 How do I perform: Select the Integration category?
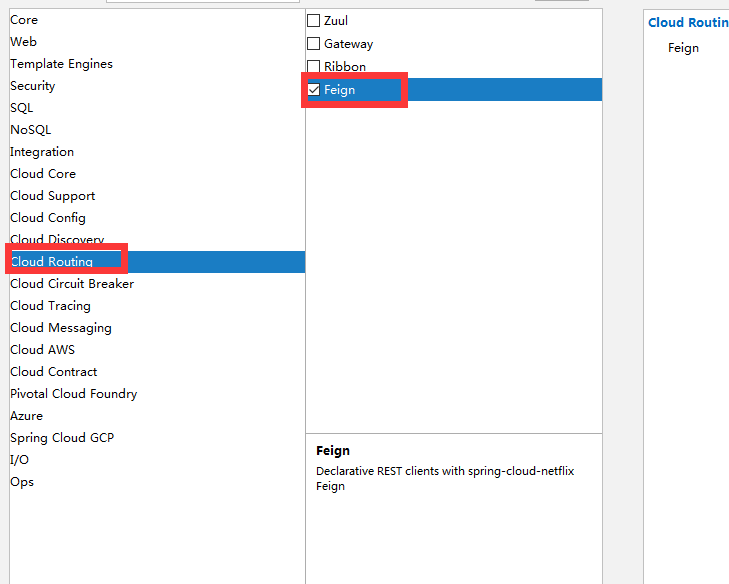pyautogui.click(x=42, y=152)
